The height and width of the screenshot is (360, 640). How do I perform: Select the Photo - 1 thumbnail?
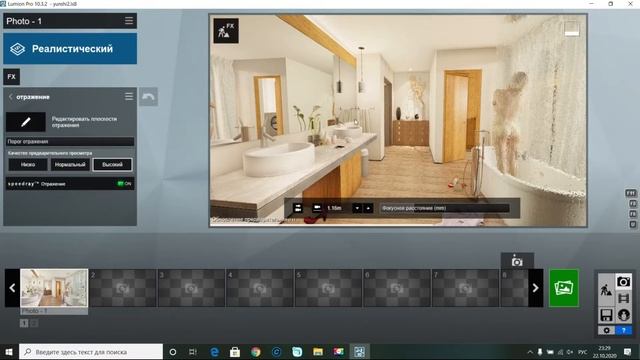pyautogui.click(x=54, y=288)
